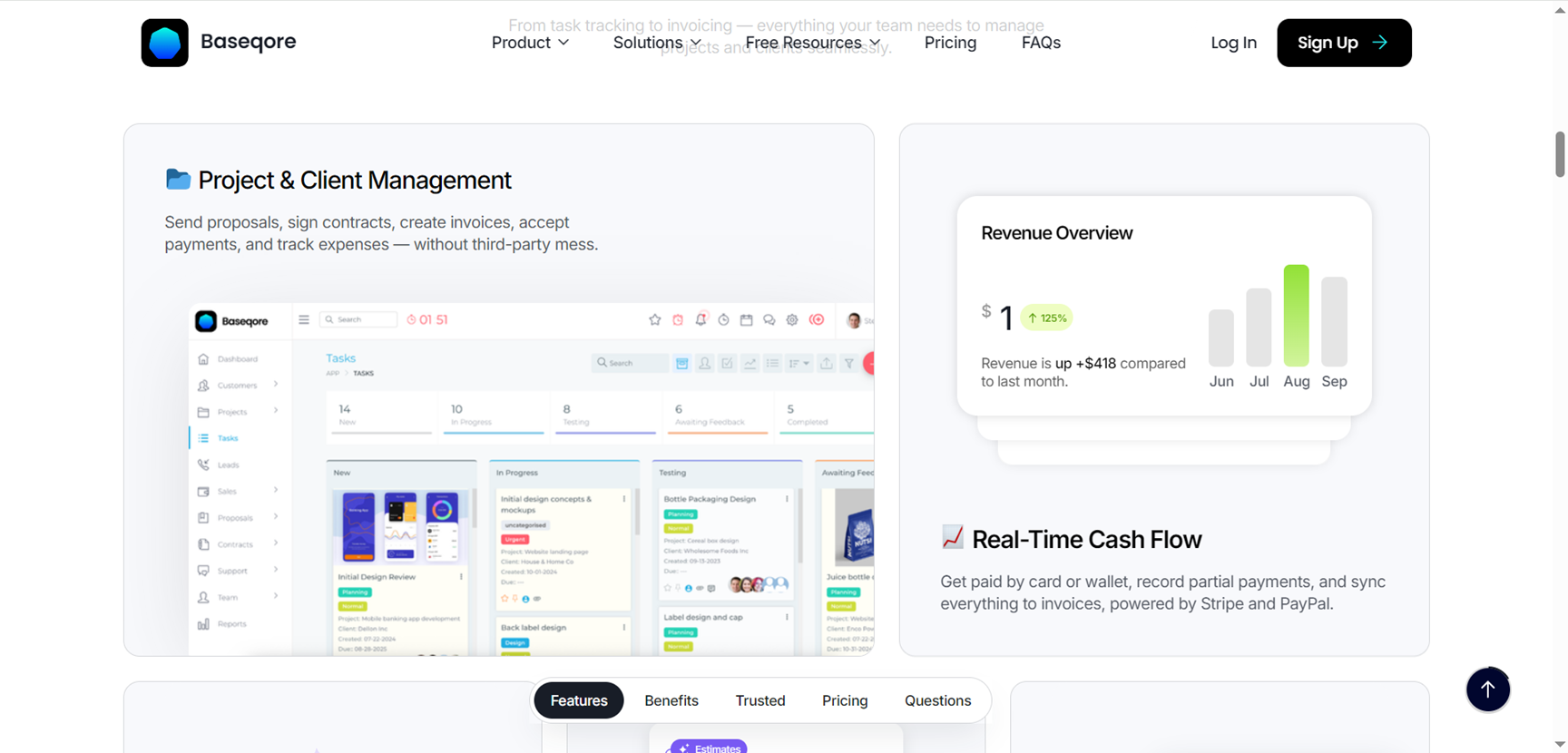Click the star favorites icon in preview toolbar
Viewport: 1568px width, 753px height.
pos(655,319)
